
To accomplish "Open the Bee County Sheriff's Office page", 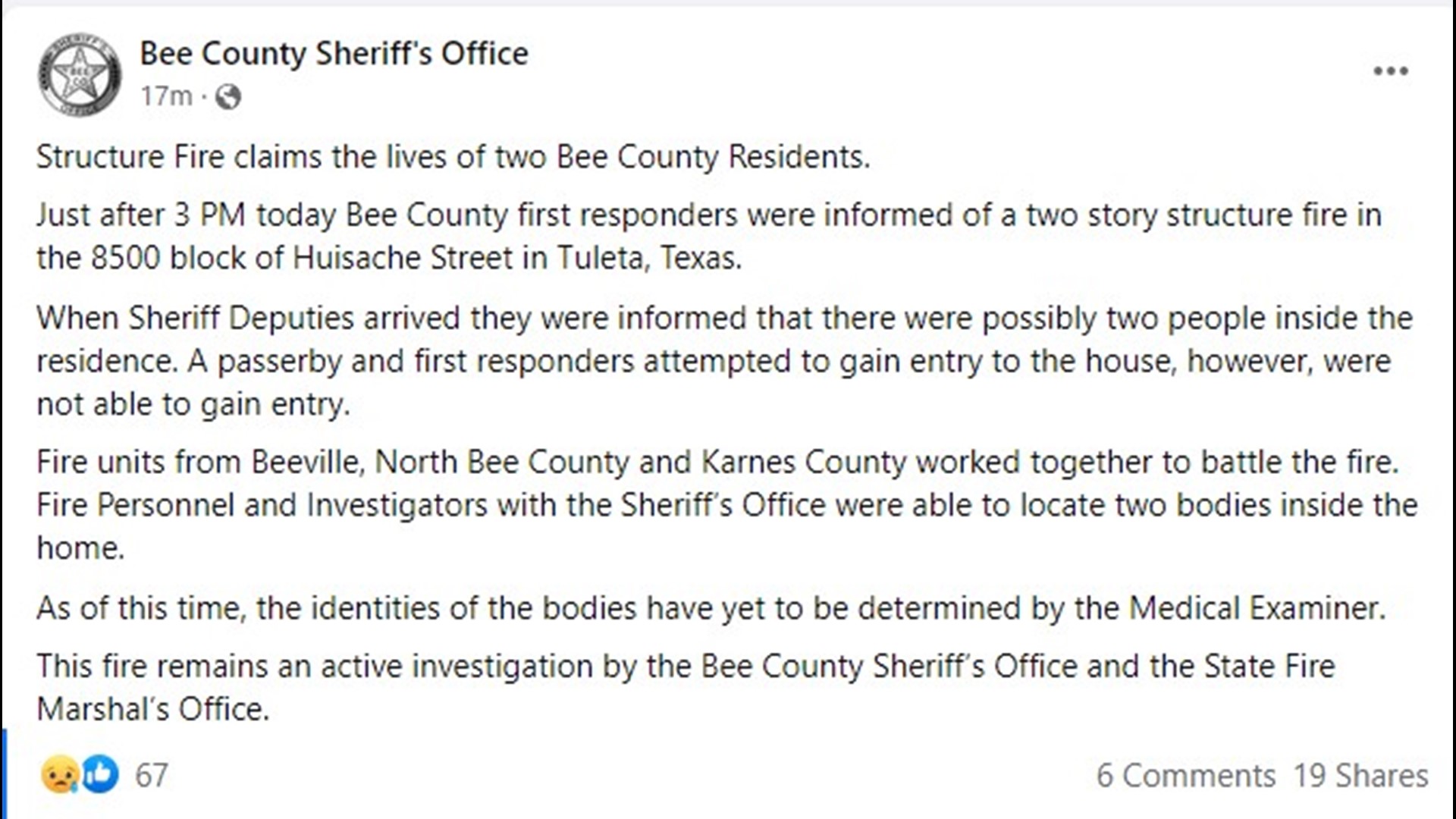I will coord(334,53).
